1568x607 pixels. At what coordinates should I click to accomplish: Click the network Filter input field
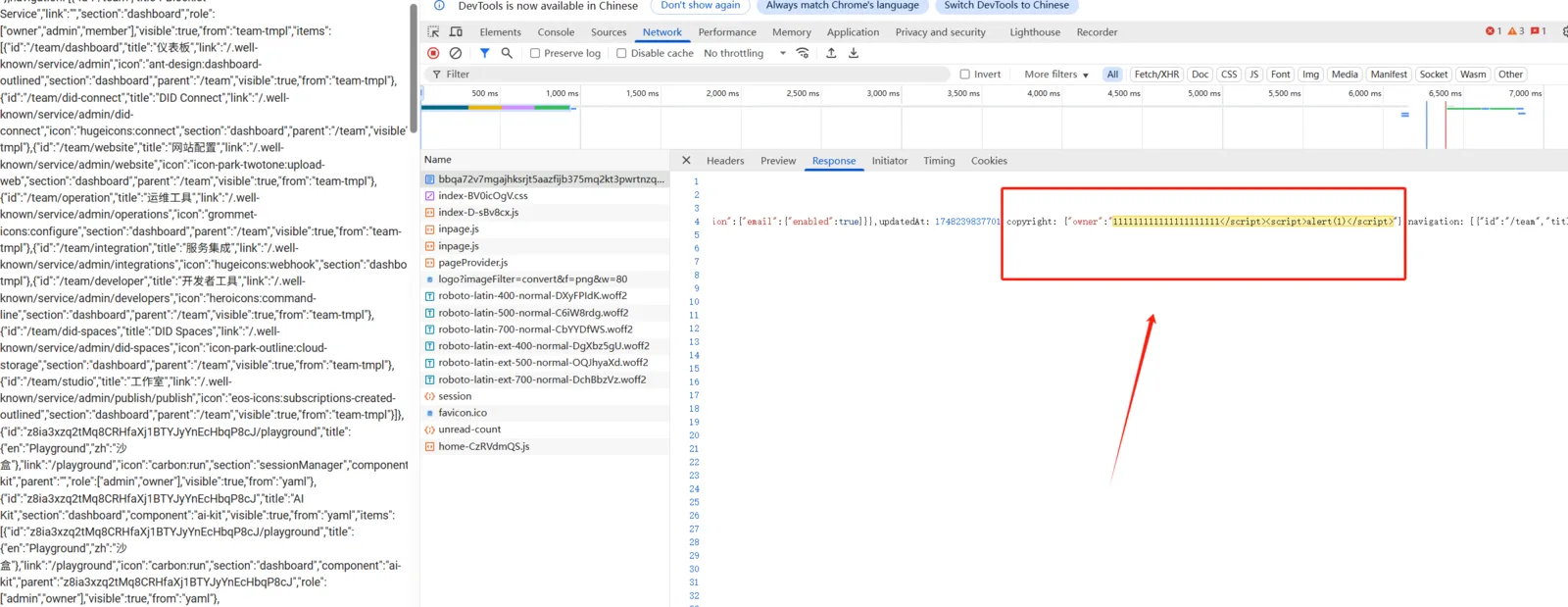(689, 75)
